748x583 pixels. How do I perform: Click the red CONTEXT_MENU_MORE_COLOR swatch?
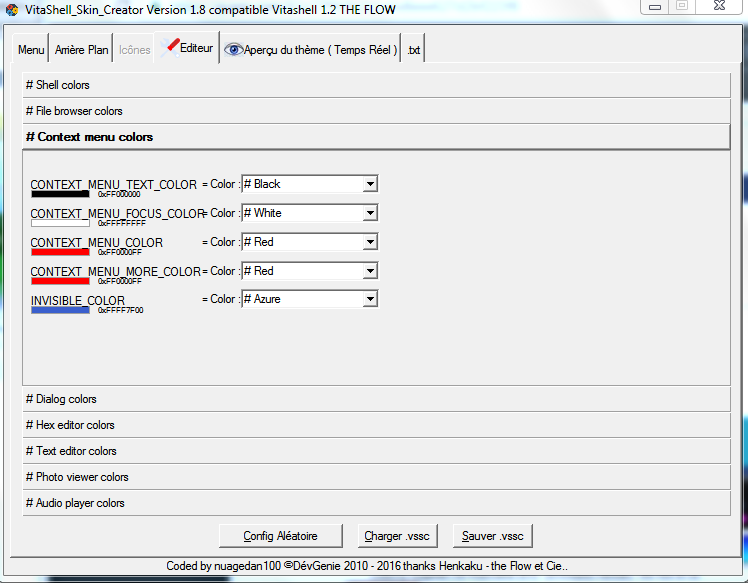tap(60, 281)
